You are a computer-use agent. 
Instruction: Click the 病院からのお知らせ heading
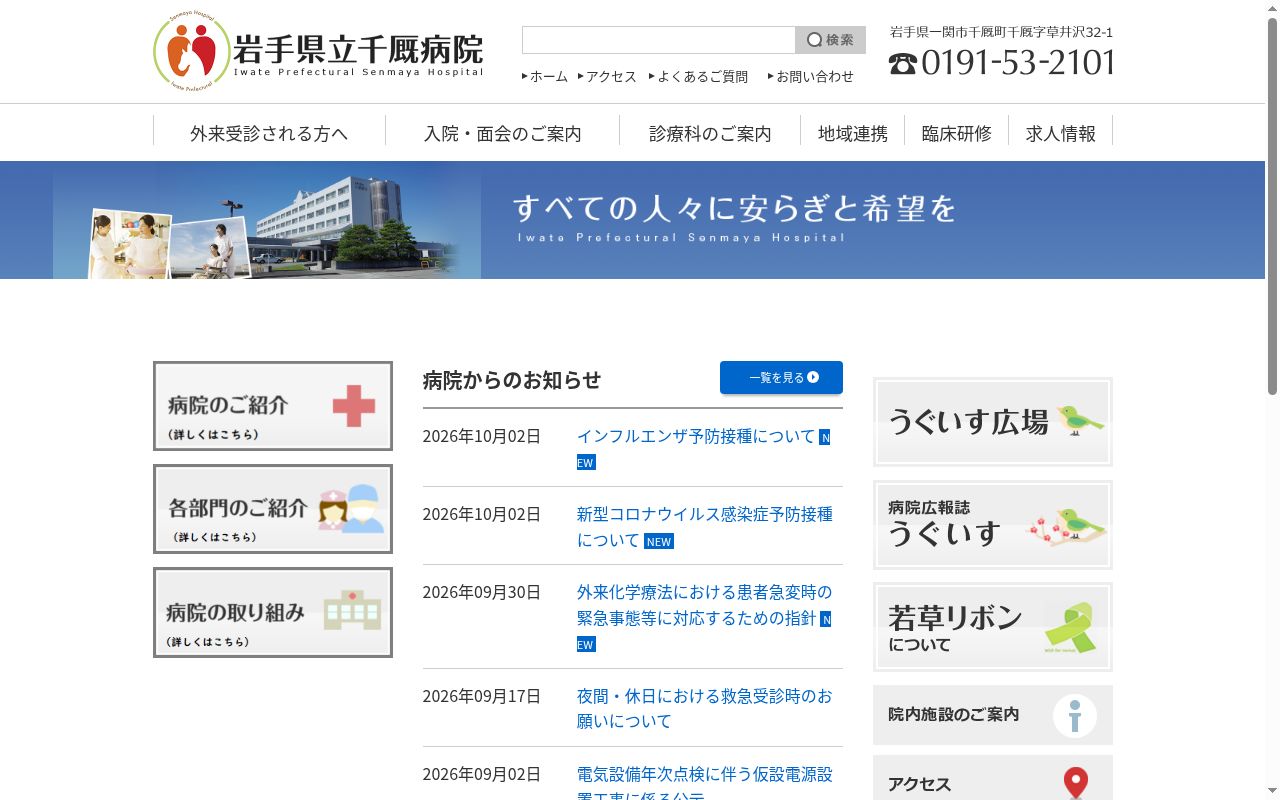click(512, 380)
